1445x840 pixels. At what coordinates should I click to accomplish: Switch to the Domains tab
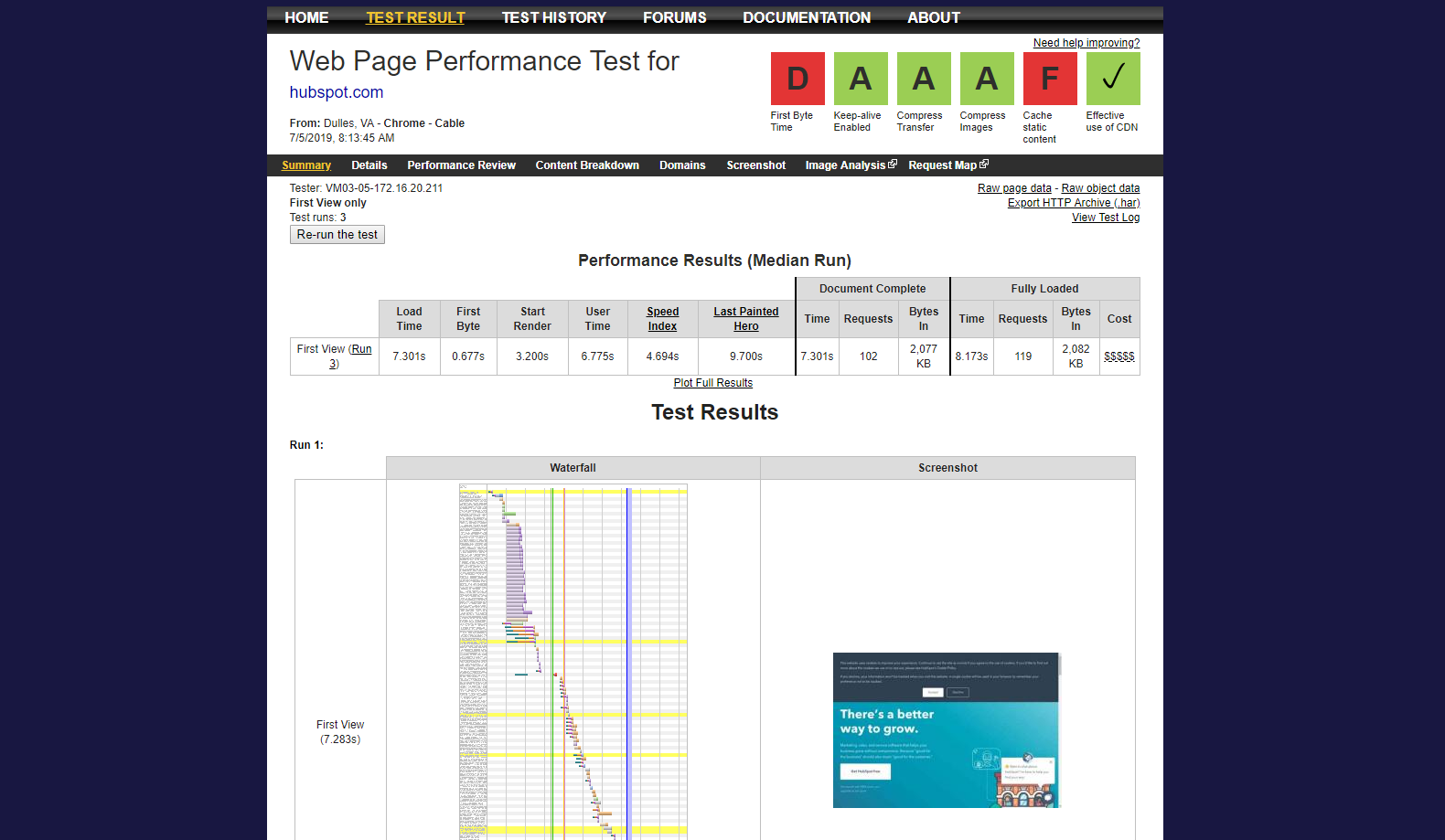682,165
